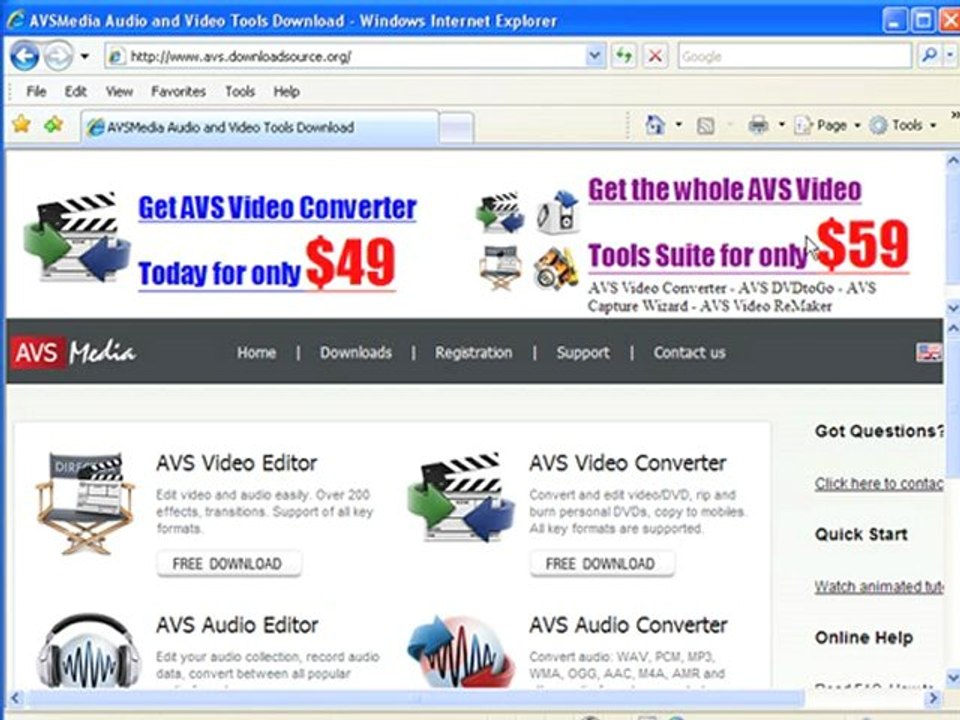Click the AVS Video Editor heading
960x720 pixels.
point(237,463)
